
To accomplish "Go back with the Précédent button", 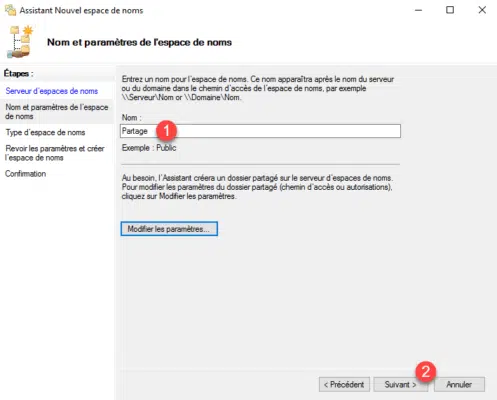I will 344,384.
